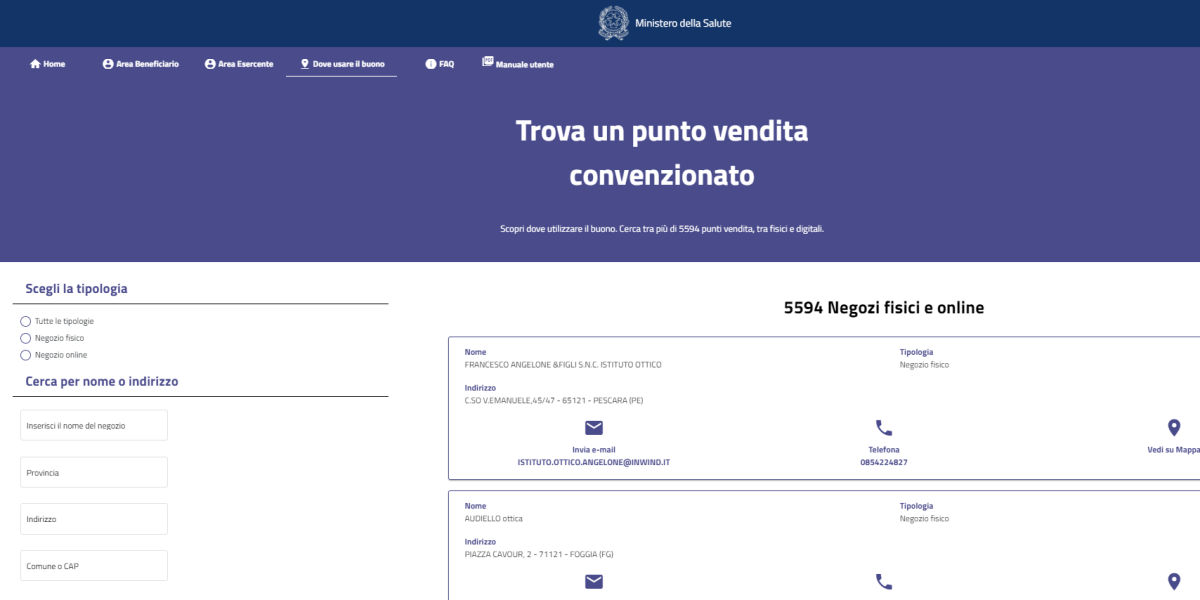The image size is (1200, 600).
Task: Select the Negozio fisico radio option
Action: tap(26, 338)
